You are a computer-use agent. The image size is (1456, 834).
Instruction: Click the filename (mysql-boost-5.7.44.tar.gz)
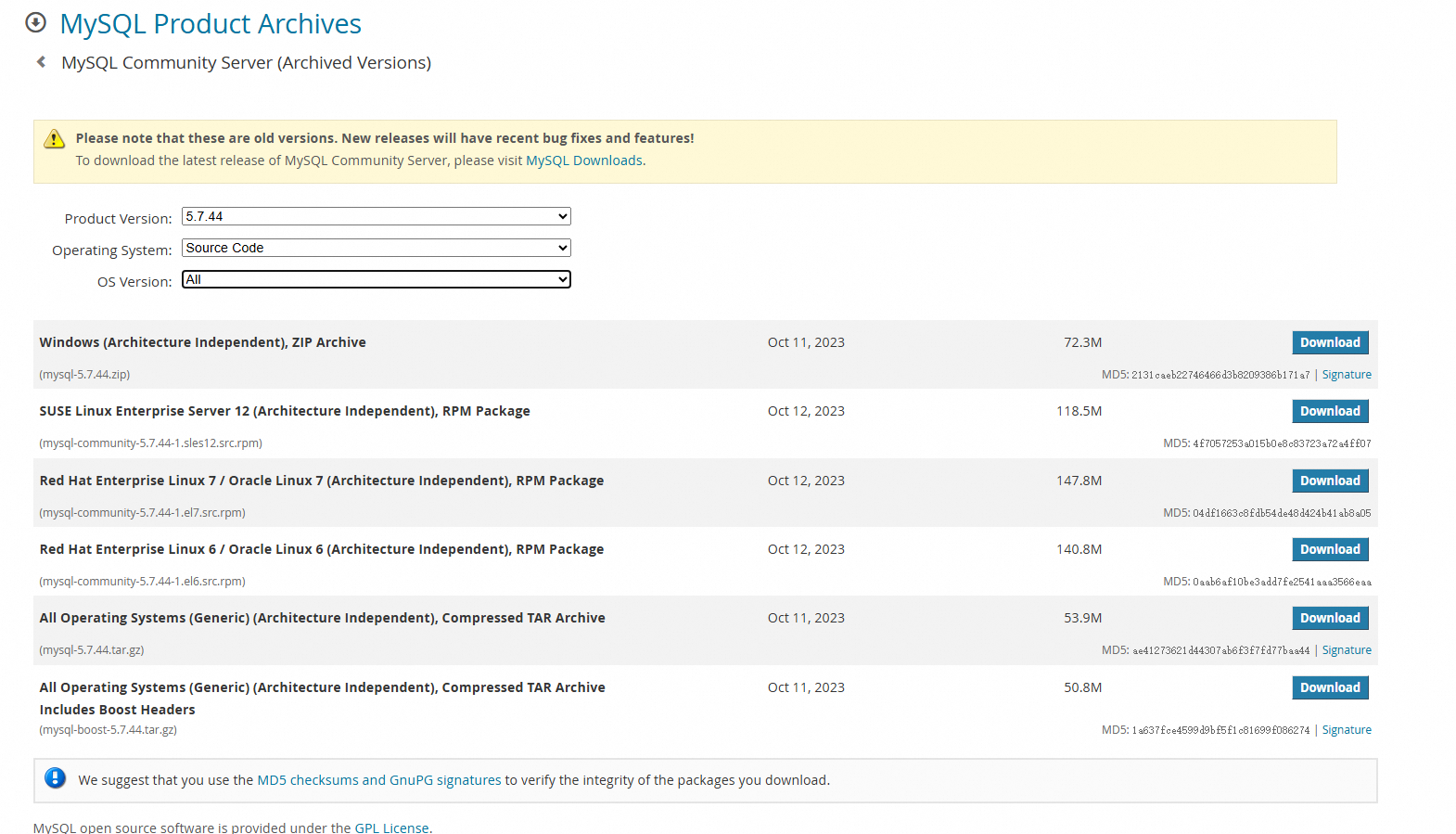click(x=108, y=730)
